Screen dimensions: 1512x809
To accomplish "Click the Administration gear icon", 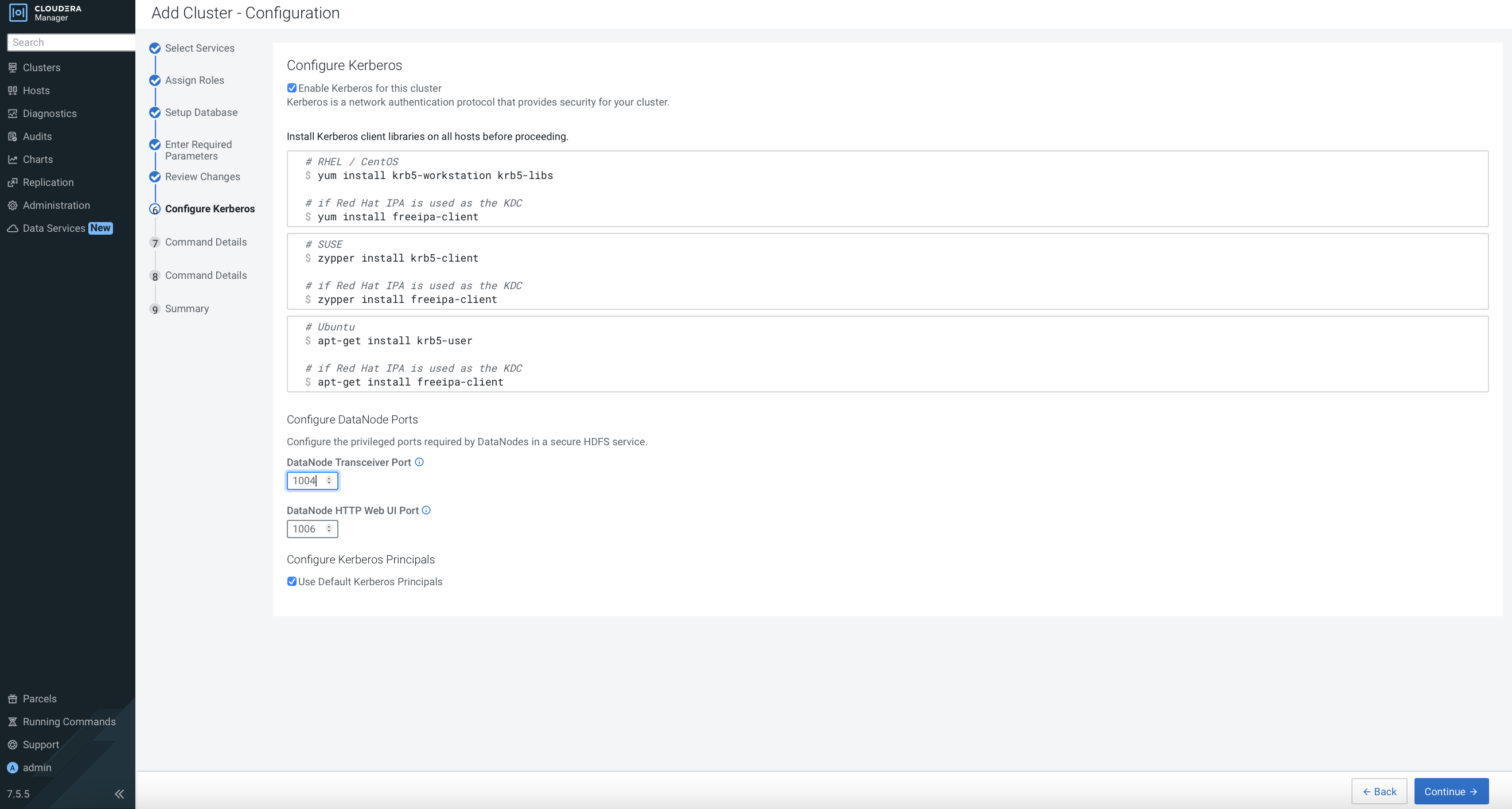I will pyautogui.click(x=12, y=205).
